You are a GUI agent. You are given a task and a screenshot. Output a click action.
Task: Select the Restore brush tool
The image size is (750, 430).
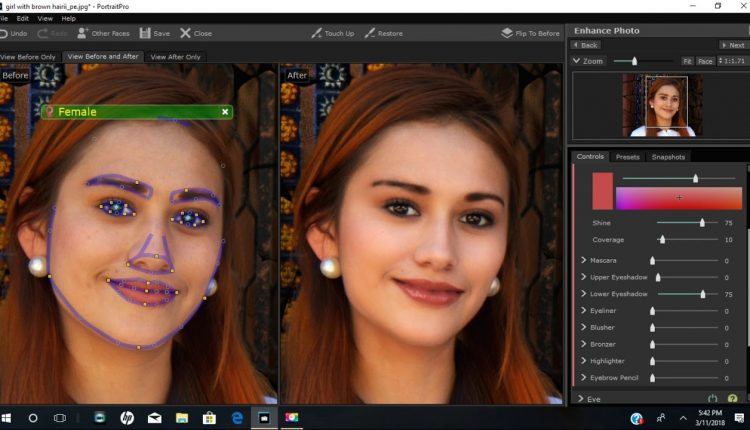(x=384, y=33)
